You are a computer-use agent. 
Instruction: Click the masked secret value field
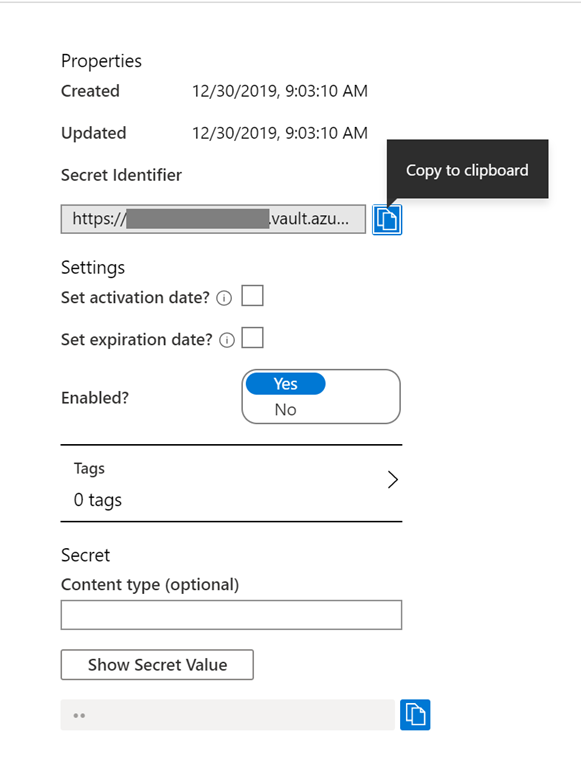pyautogui.click(x=227, y=715)
